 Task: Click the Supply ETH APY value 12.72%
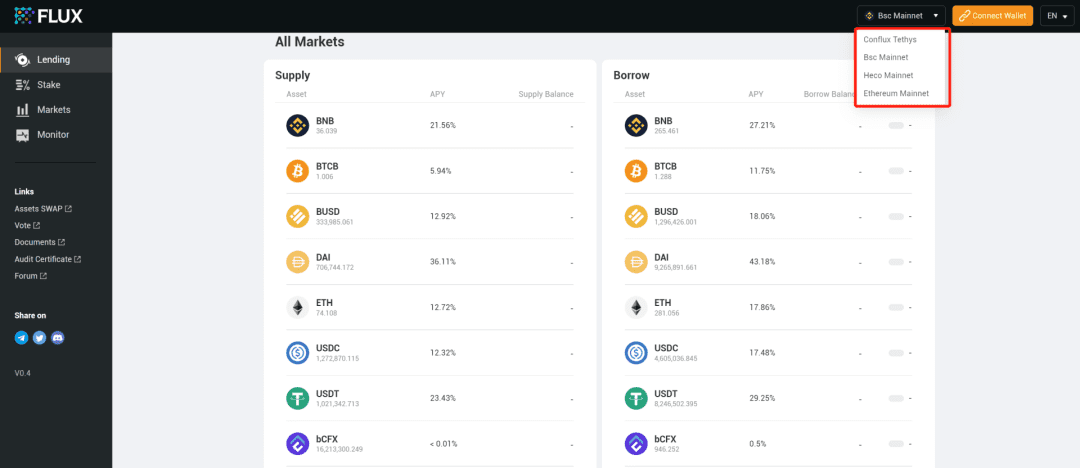pos(443,307)
